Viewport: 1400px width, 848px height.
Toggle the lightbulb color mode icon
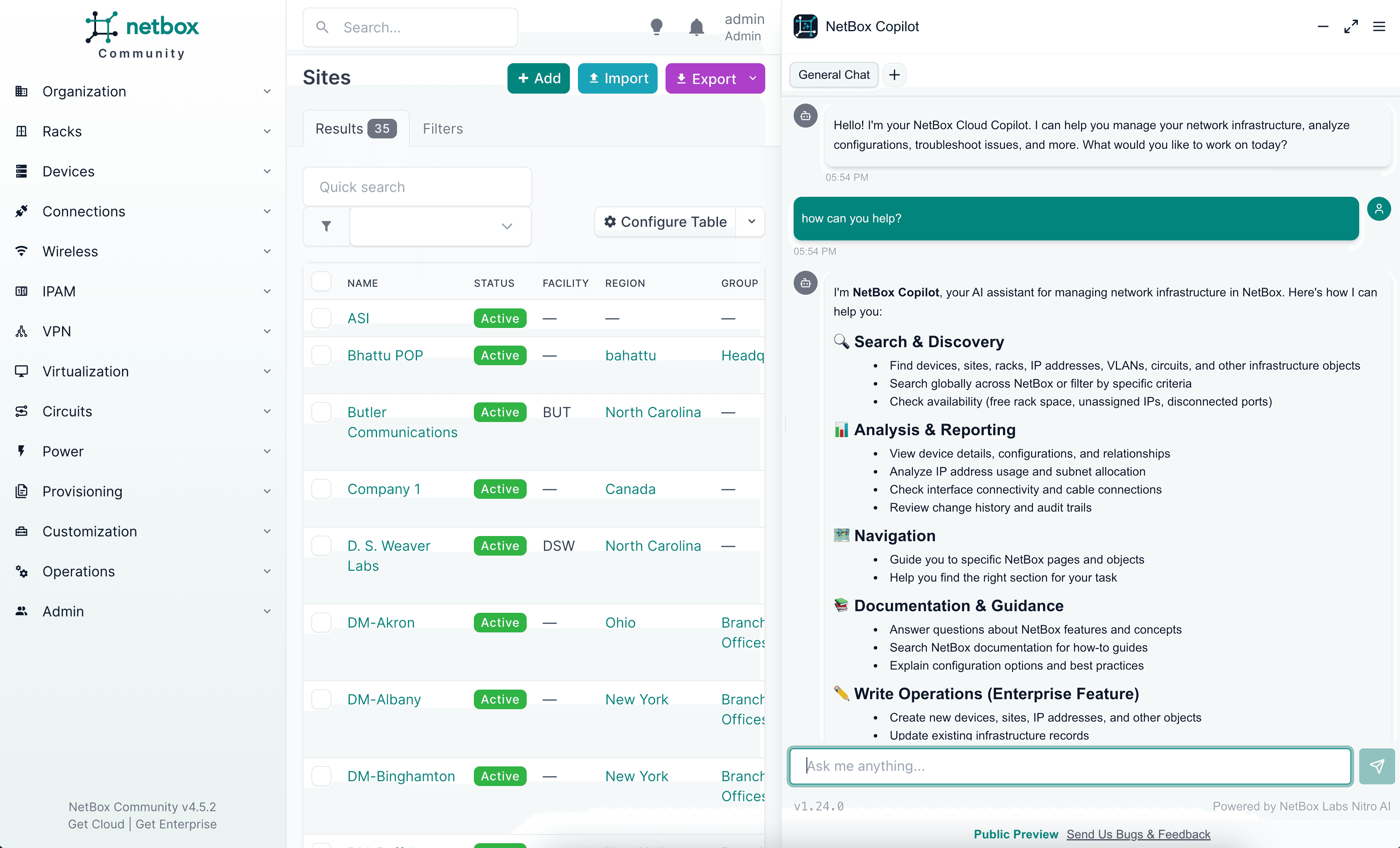[656, 27]
